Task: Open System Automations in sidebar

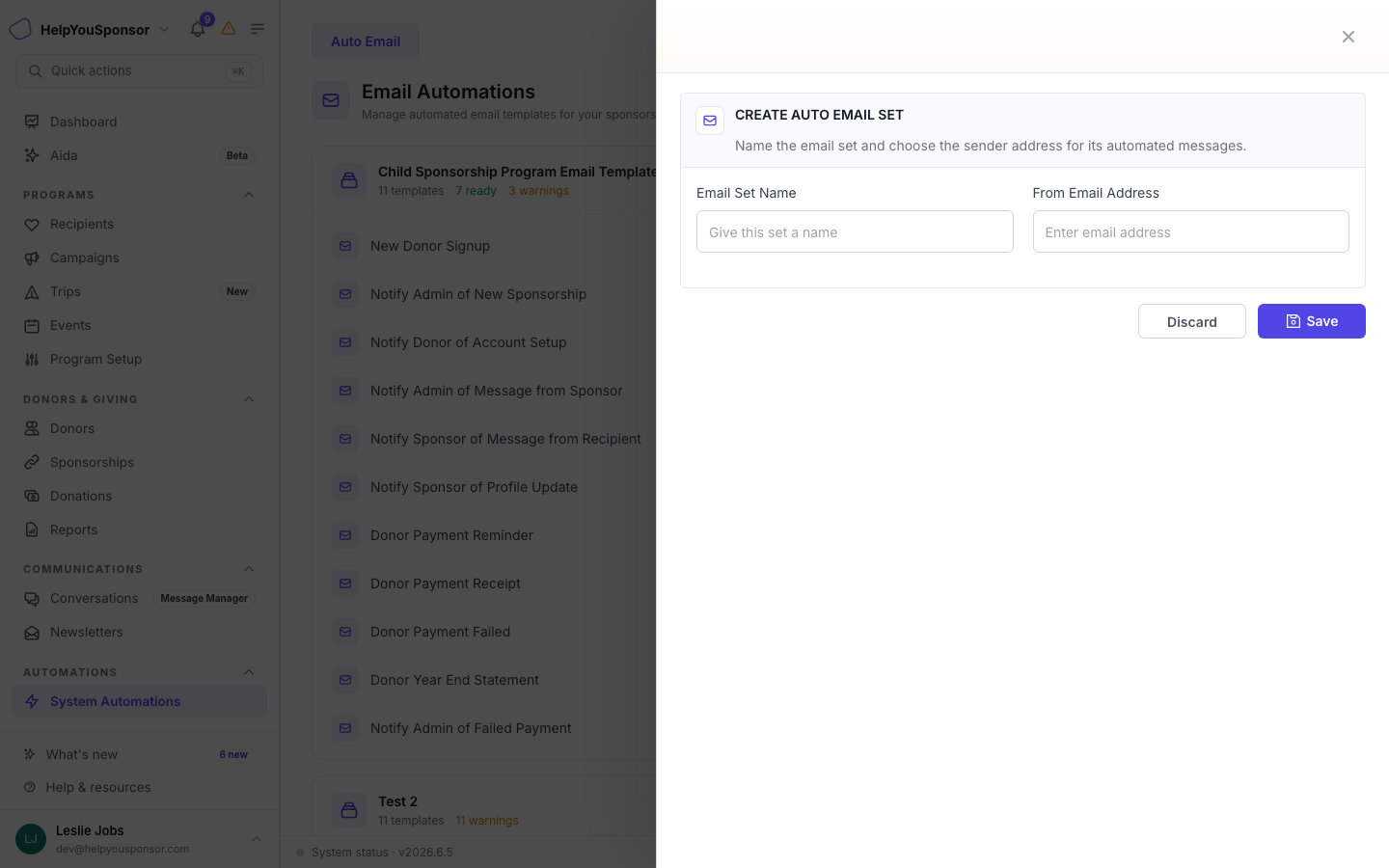Action: 140,701
